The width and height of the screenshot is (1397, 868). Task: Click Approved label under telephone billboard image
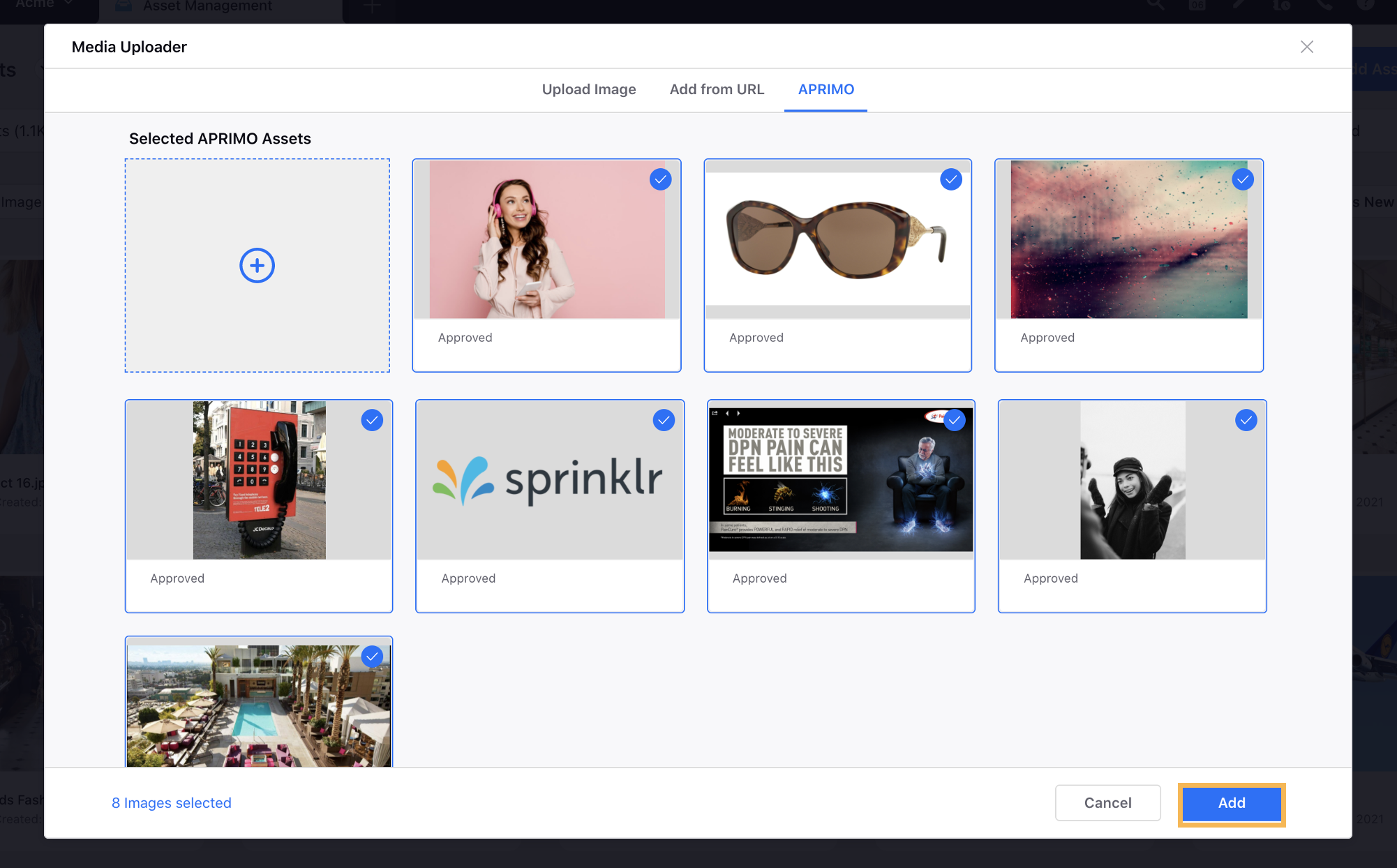[x=177, y=578]
